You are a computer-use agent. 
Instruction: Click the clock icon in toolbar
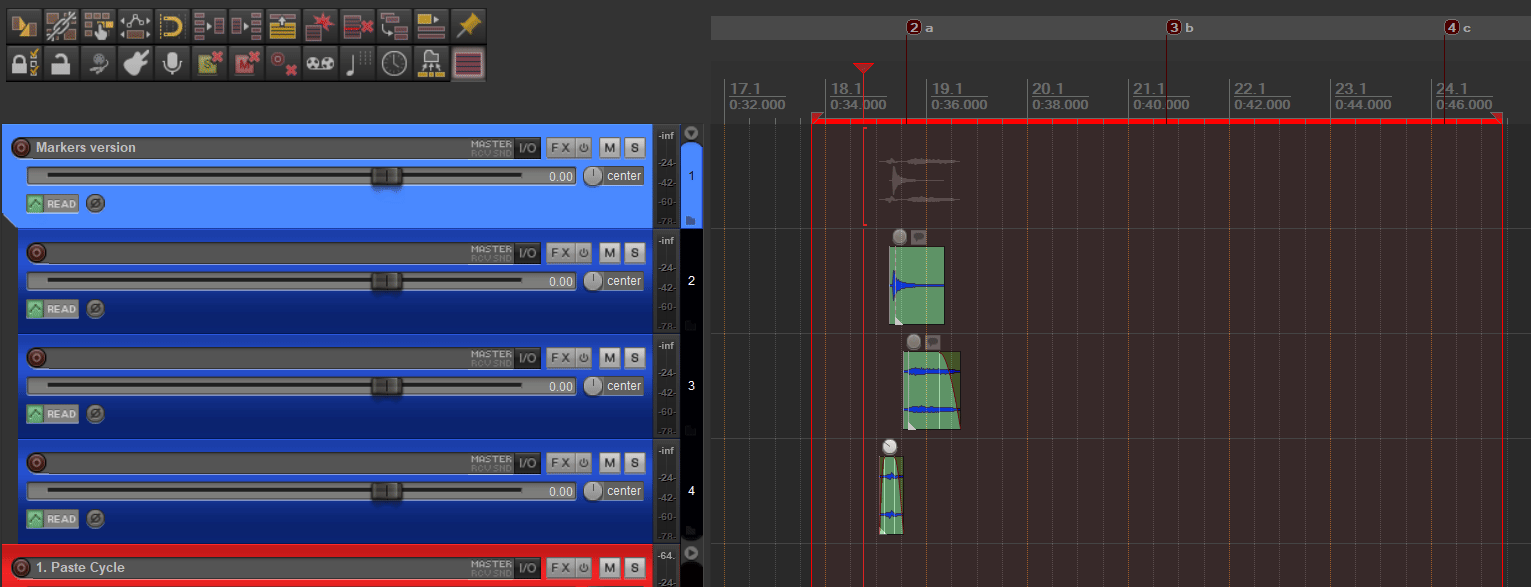pos(394,64)
